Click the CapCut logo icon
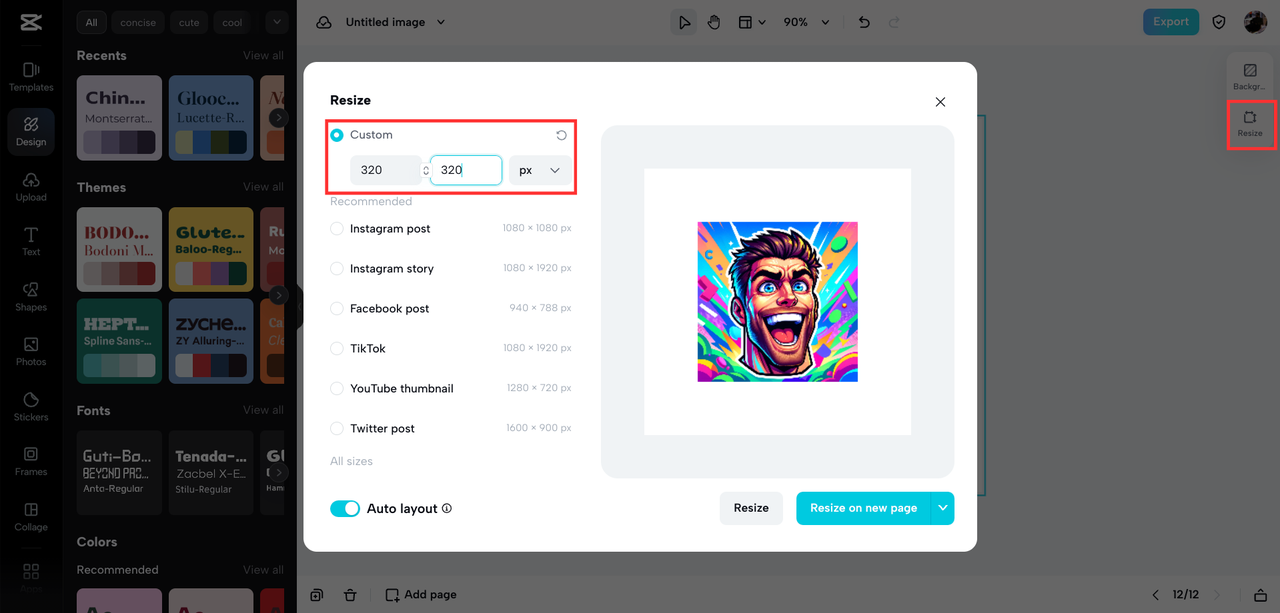Image resolution: width=1280 pixels, height=613 pixels. [x=30, y=22]
